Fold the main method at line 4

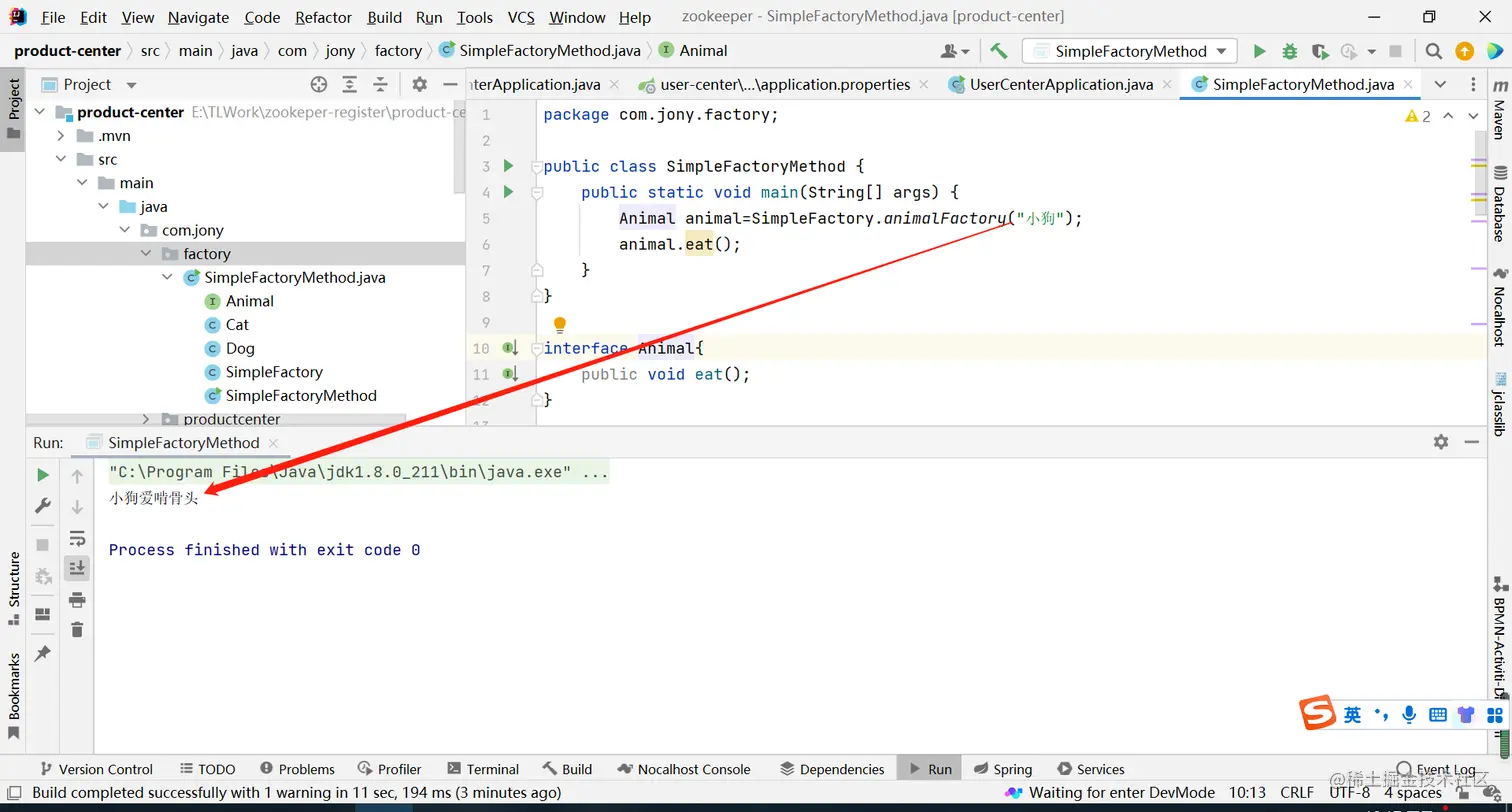click(x=537, y=192)
